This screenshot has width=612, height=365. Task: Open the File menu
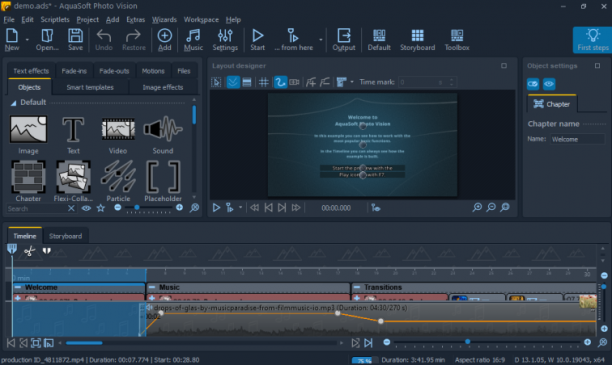coord(9,20)
